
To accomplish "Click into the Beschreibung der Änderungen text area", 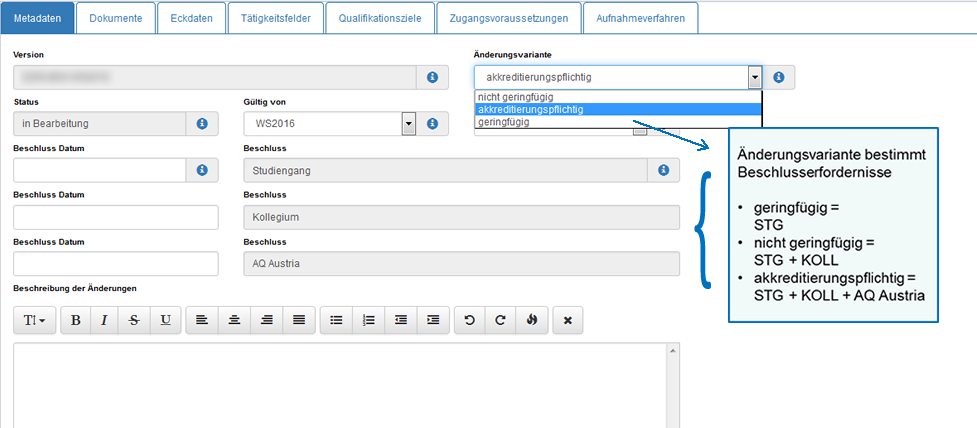I will tap(340, 385).
